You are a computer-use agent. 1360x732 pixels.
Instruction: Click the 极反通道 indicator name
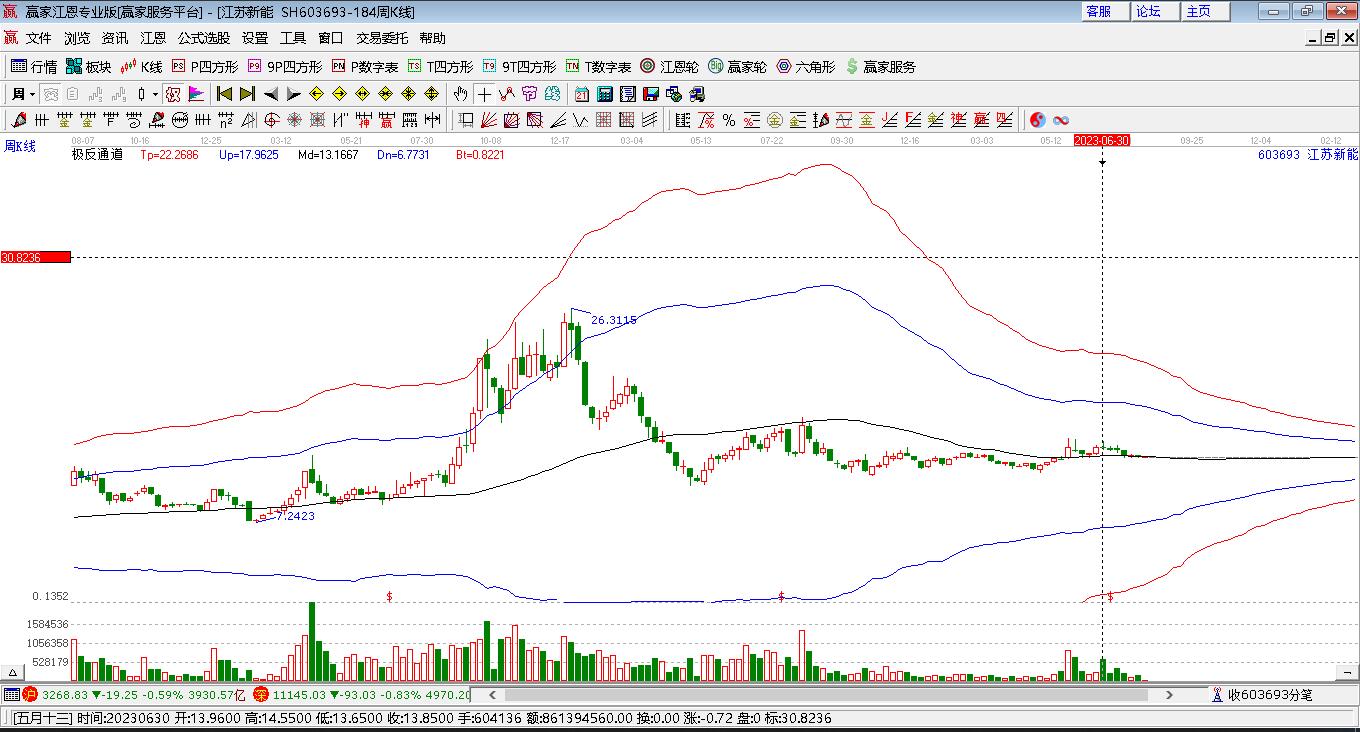point(98,155)
